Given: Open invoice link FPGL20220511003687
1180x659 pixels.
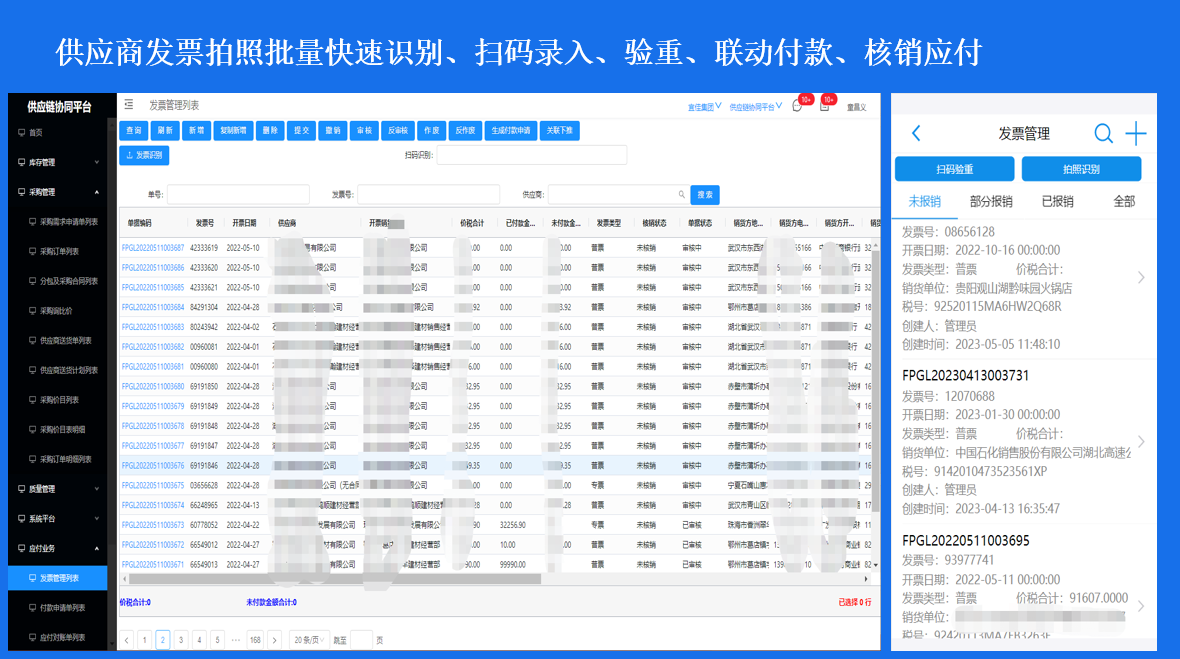Looking at the screenshot, I should click(x=153, y=248).
